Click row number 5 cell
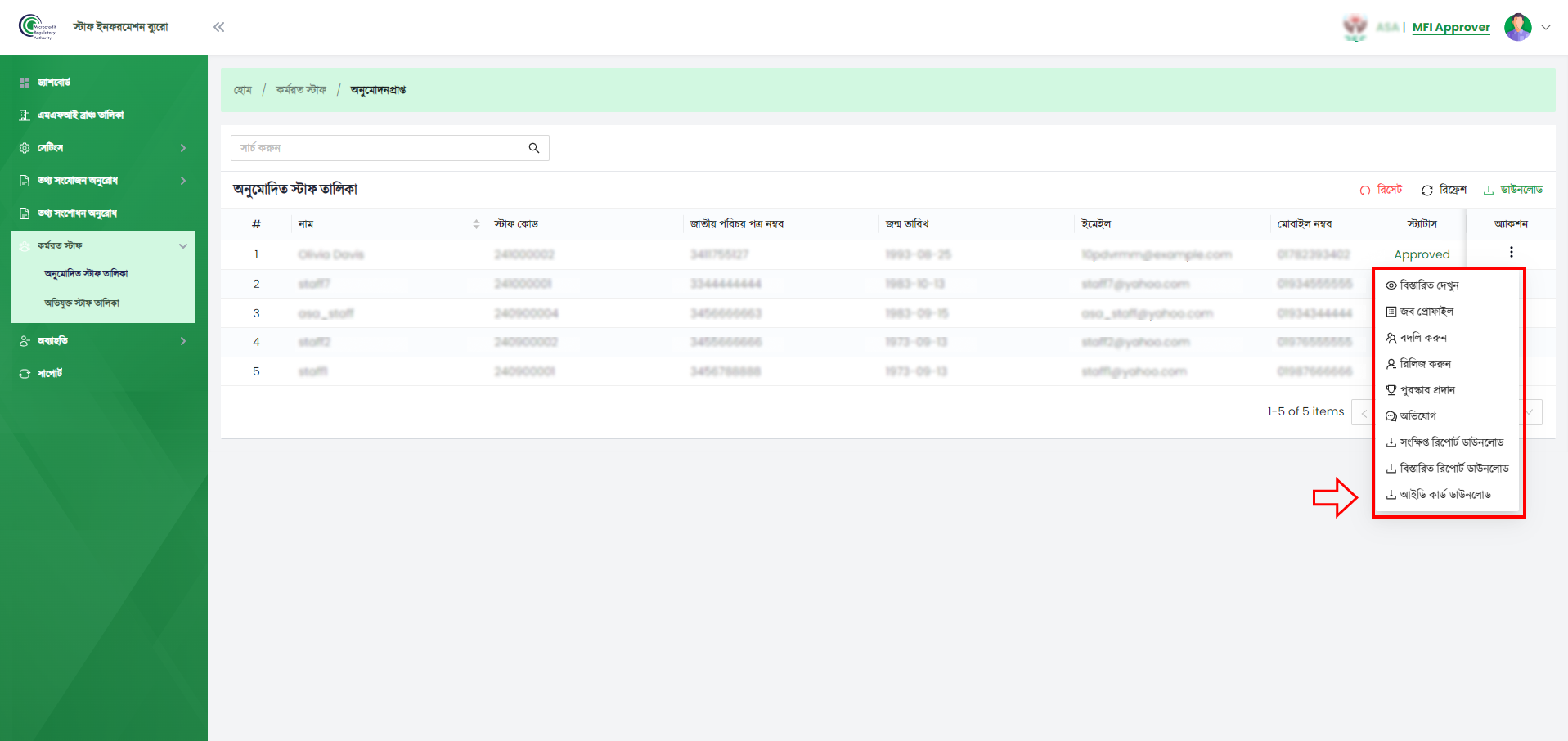The image size is (1568, 741). tap(256, 371)
